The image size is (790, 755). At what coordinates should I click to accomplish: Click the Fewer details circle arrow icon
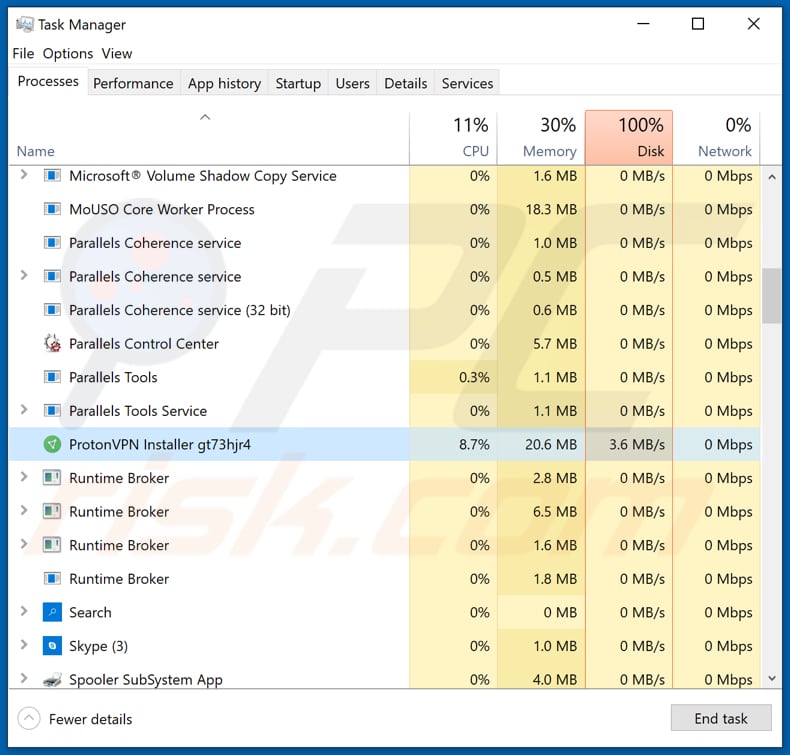tap(29, 719)
